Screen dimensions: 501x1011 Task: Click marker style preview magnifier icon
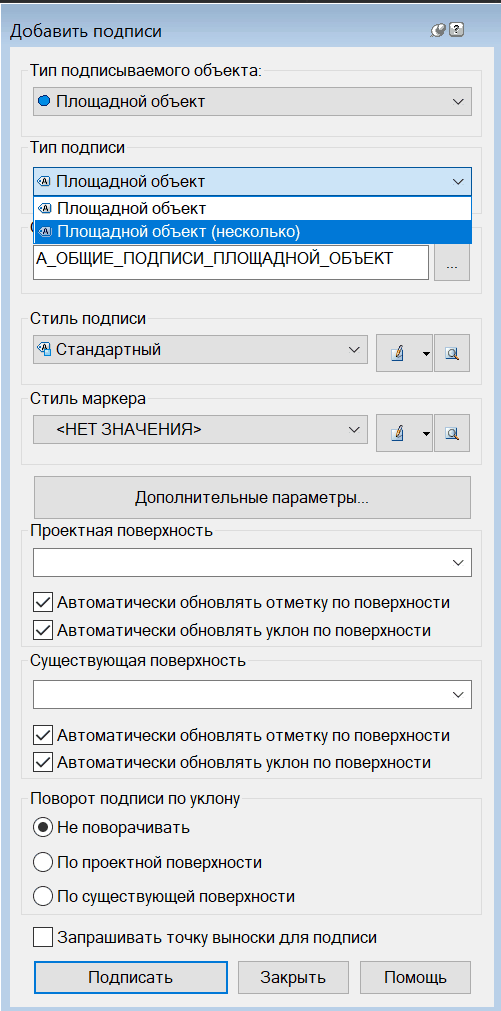click(x=452, y=433)
